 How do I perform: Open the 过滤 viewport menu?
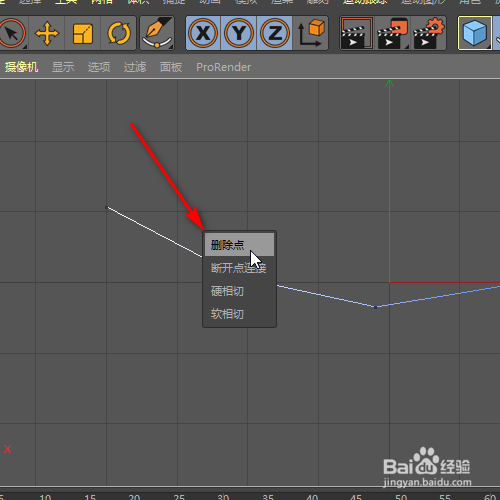click(135, 67)
